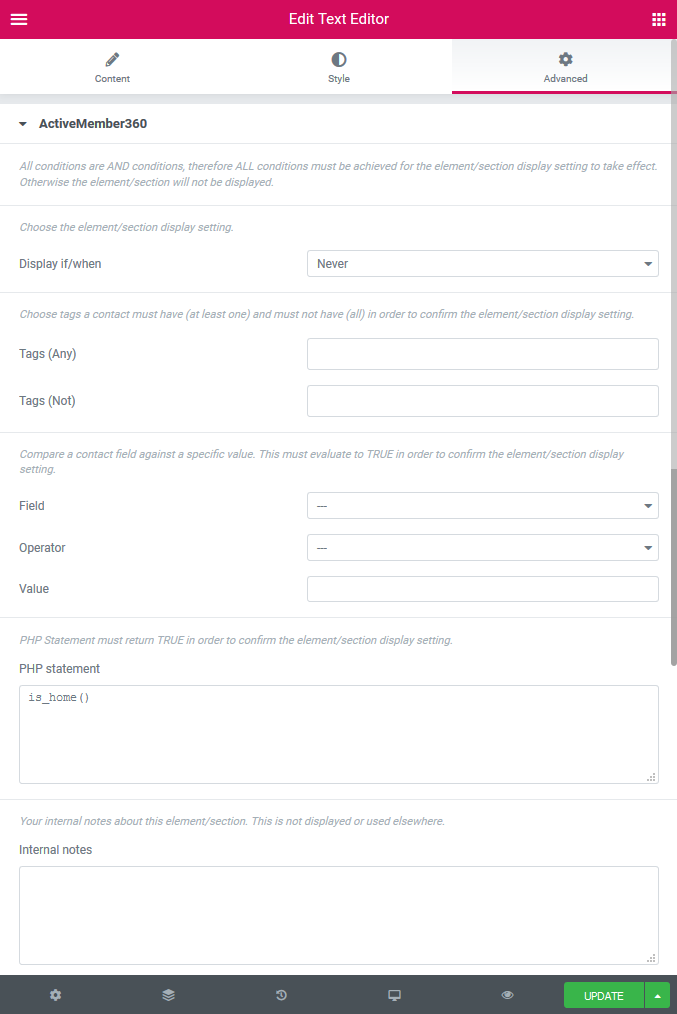Open the Elementor hamburger menu
Viewport: 677px width, 1014px height.
19,19
